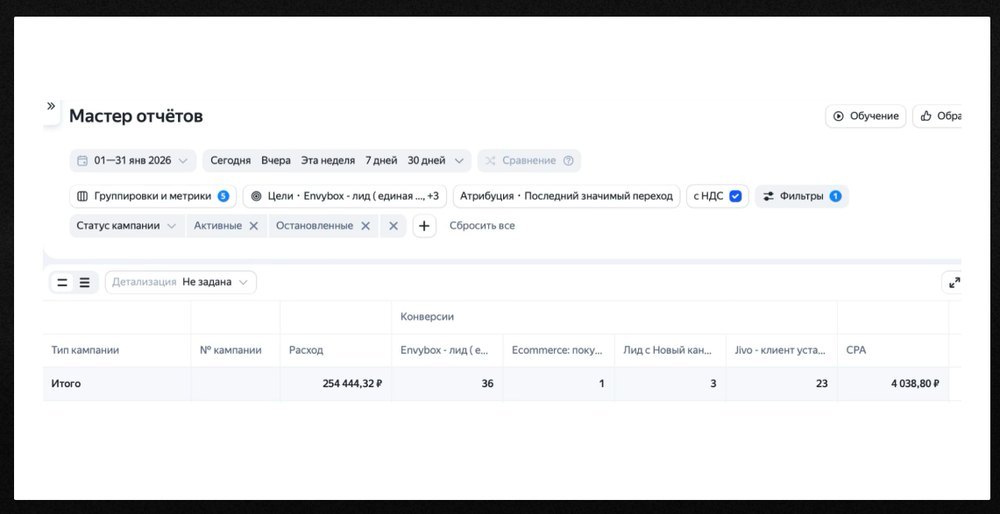Click Сбросить все link

[x=482, y=226]
